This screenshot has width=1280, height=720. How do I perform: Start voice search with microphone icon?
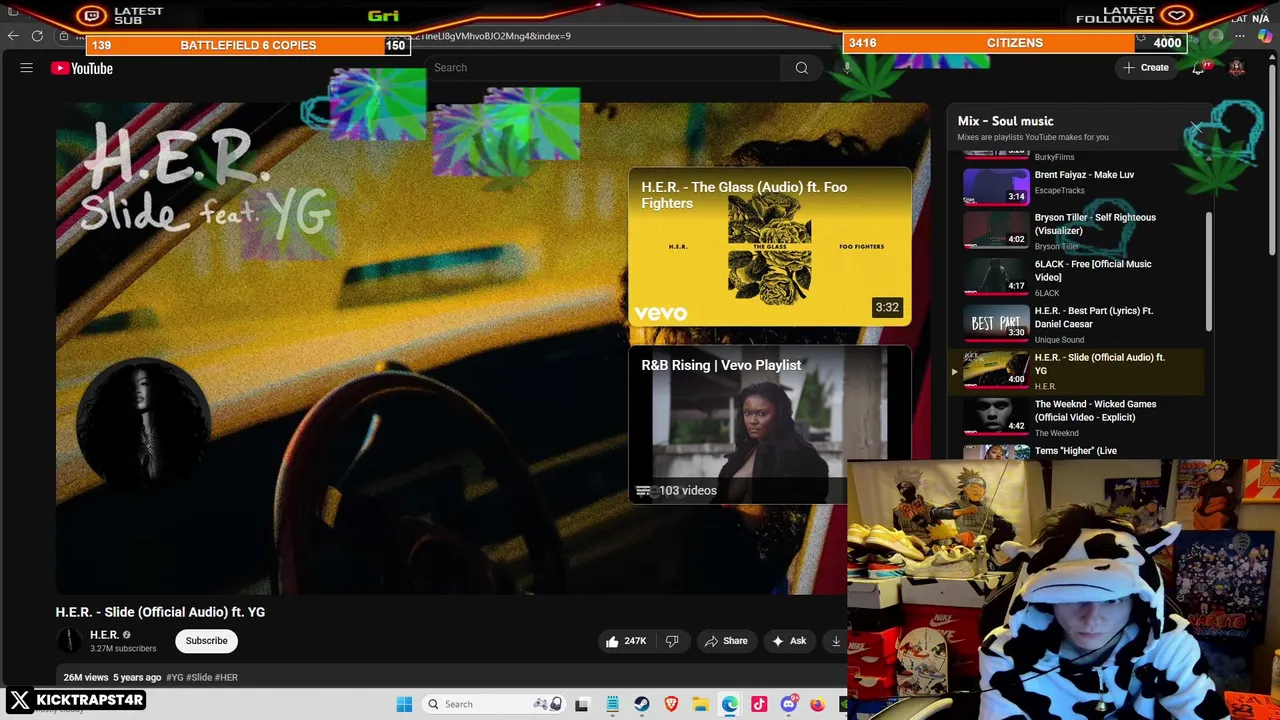[x=846, y=68]
